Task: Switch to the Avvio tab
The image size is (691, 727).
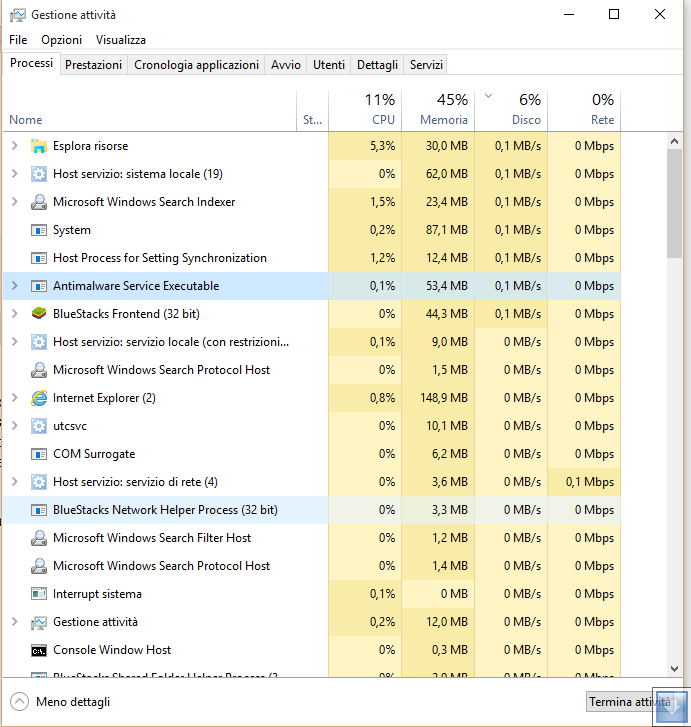Action: click(286, 65)
